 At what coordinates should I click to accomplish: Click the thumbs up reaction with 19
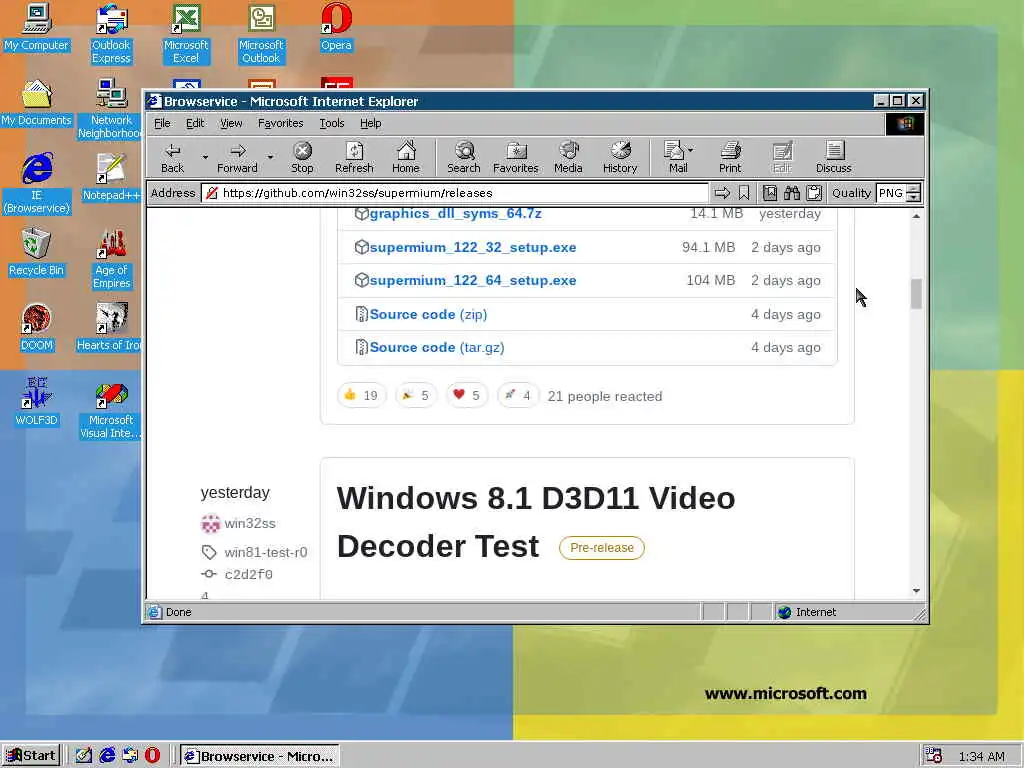pyautogui.click(x=362, y=395)
